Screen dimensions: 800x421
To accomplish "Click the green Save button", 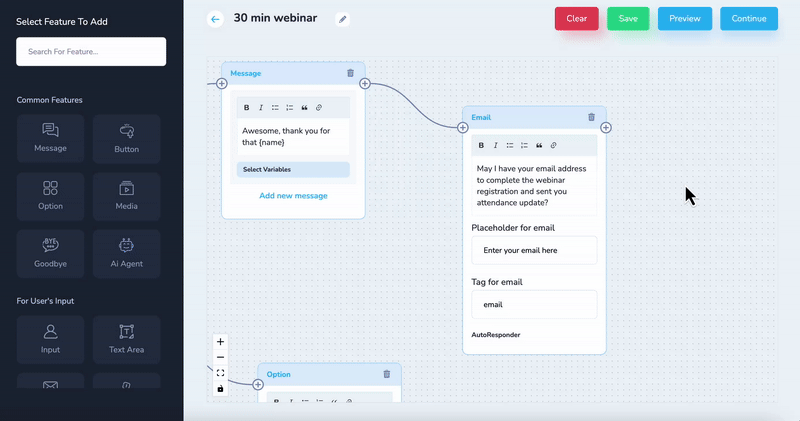I will pos(628,19).
